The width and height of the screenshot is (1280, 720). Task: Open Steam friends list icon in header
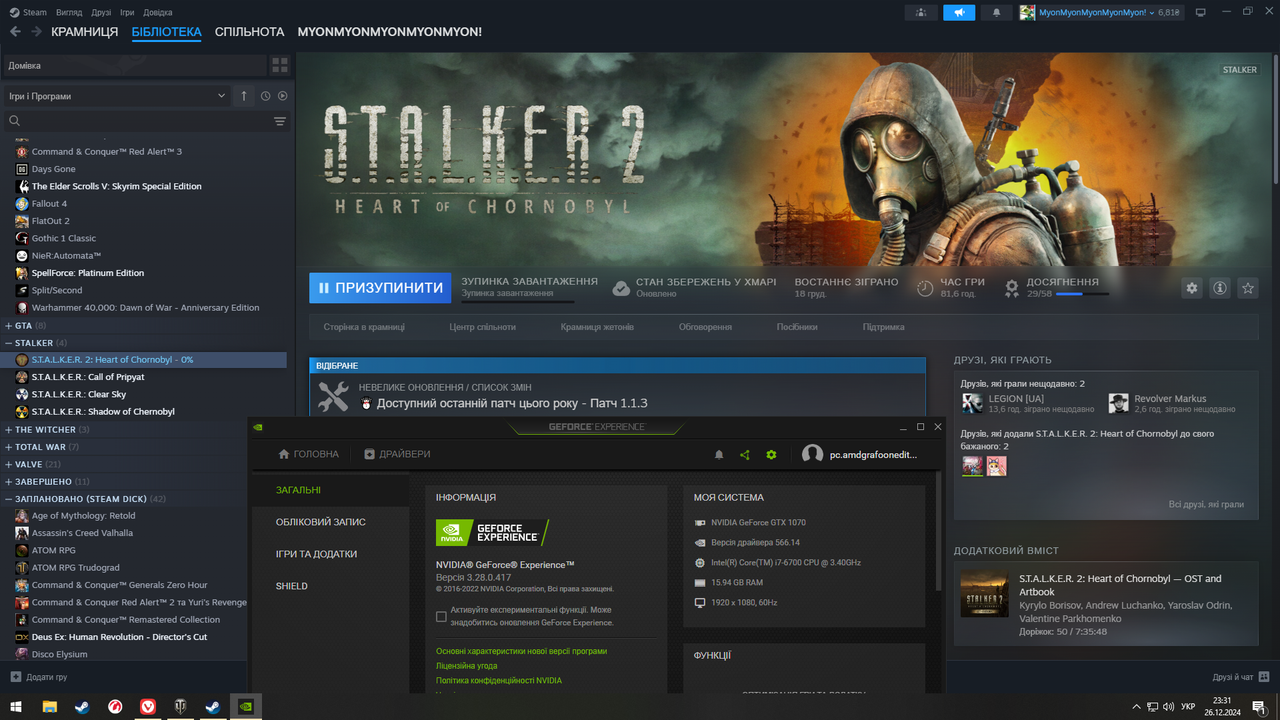[x=921, y=12]
